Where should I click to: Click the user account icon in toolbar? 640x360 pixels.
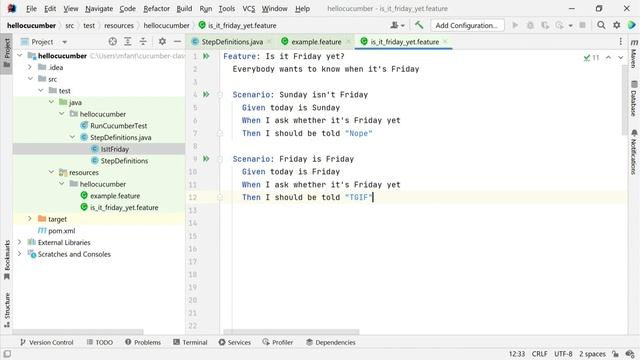pos(397,25)
